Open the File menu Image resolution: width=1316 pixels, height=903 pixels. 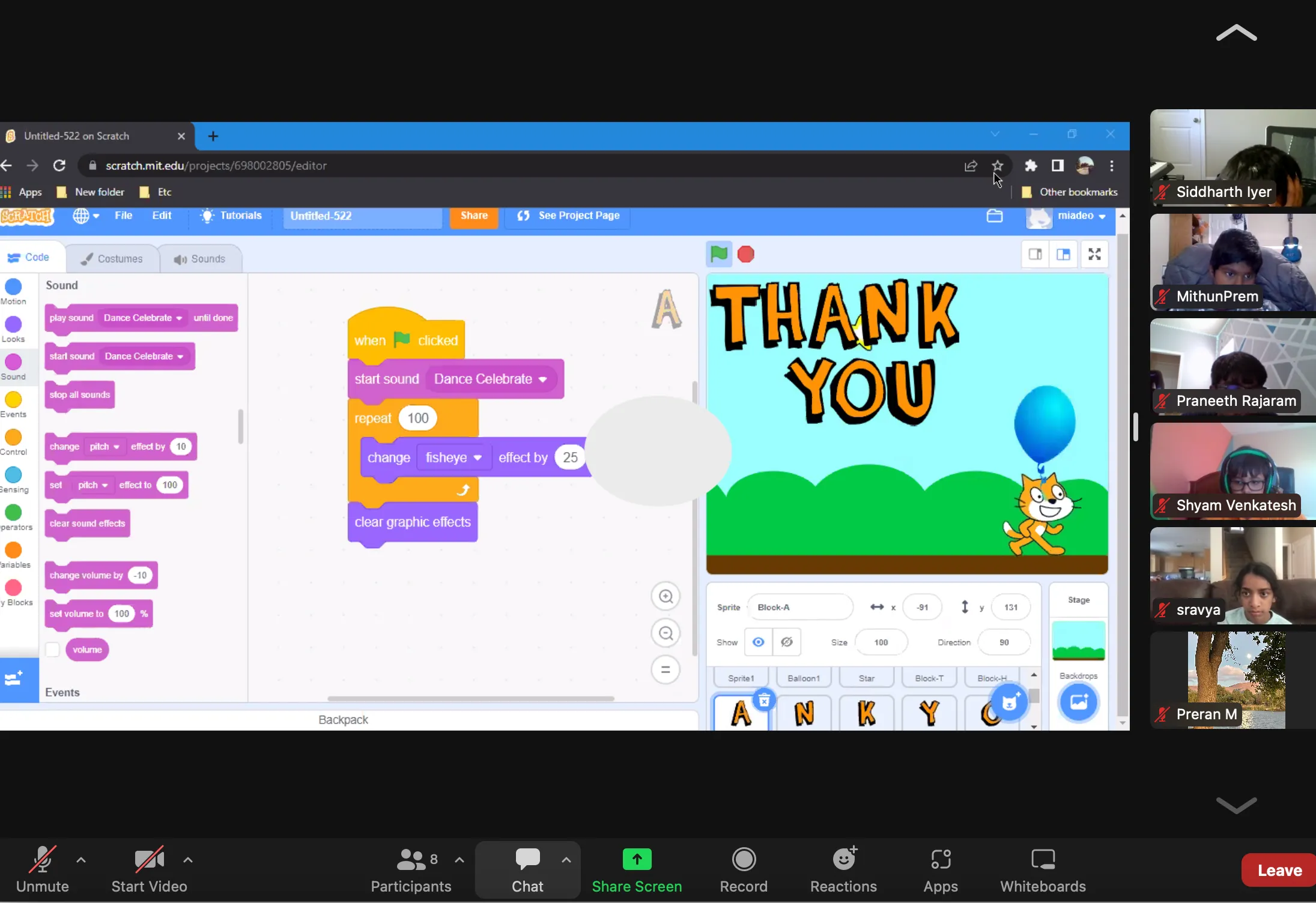click(123, 216)
